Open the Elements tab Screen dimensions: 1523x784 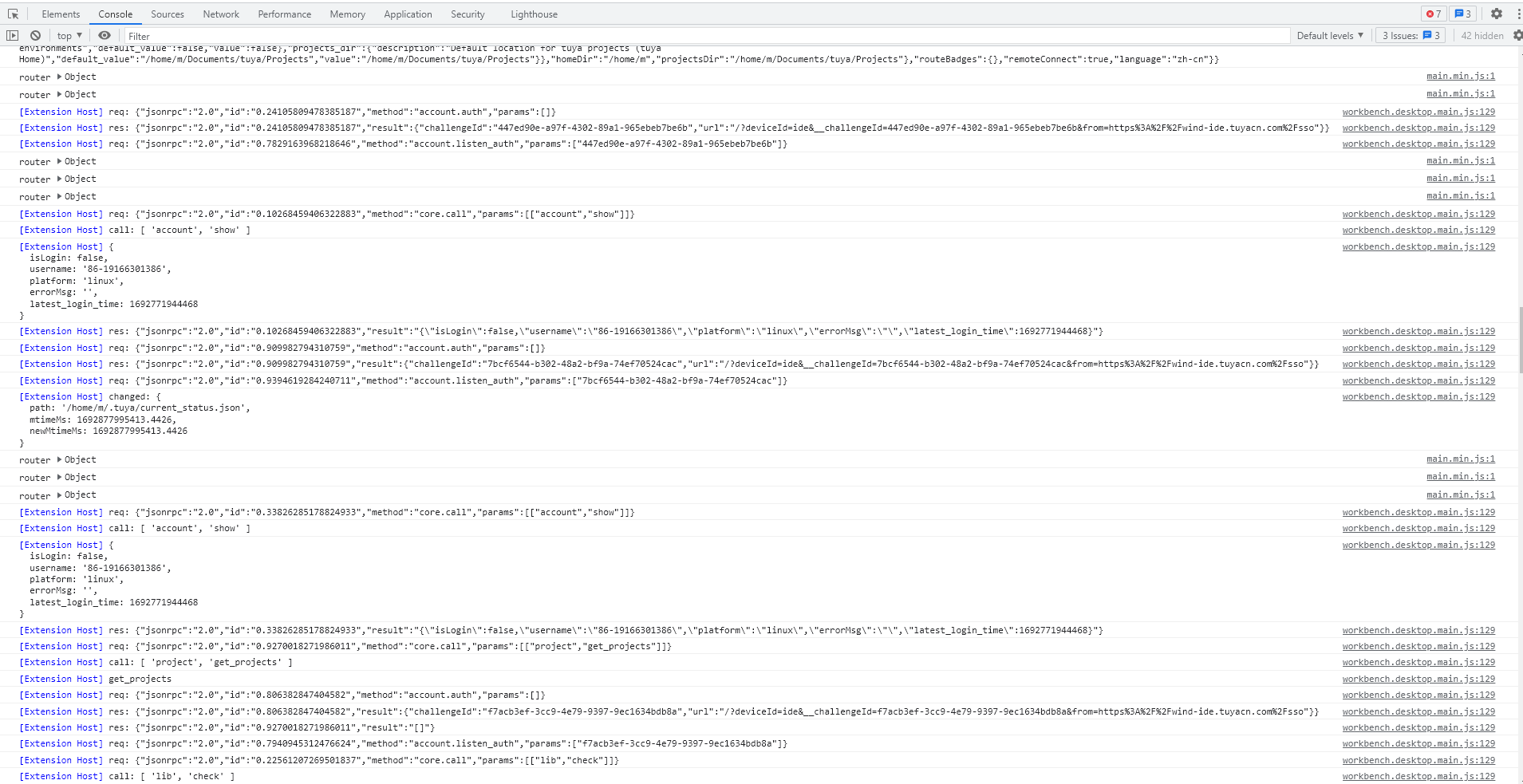61,14
